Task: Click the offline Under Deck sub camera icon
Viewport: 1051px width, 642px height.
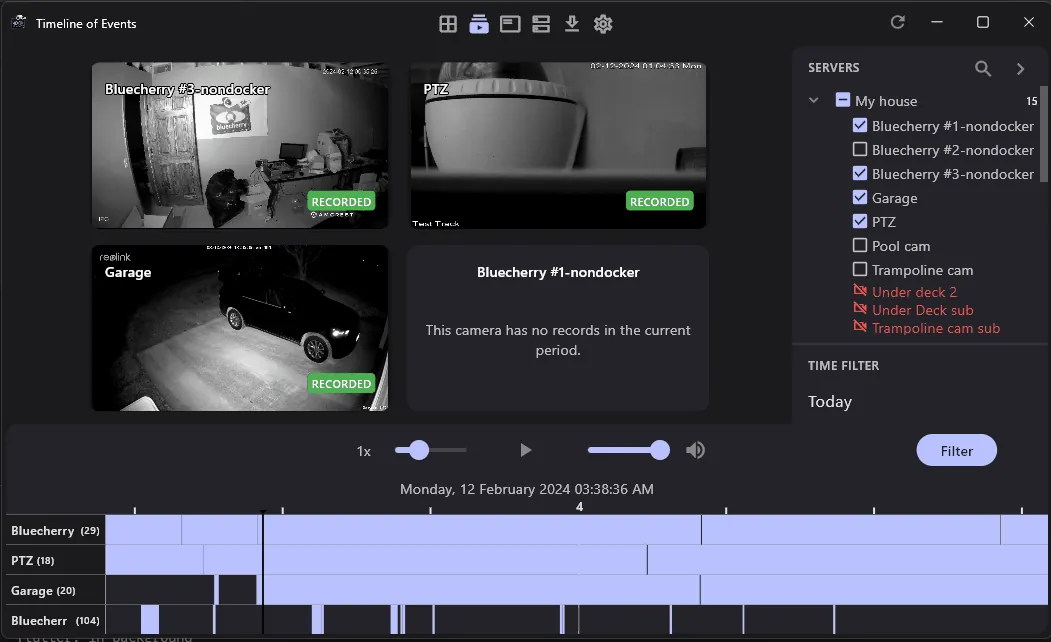Action: coord(860,308)
